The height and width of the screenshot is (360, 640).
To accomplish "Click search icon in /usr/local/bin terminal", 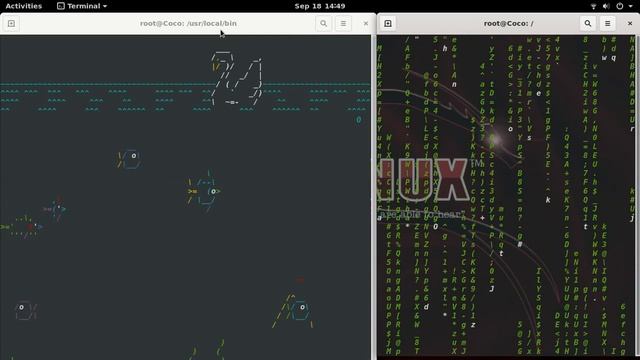I will [x=324, y=24].
